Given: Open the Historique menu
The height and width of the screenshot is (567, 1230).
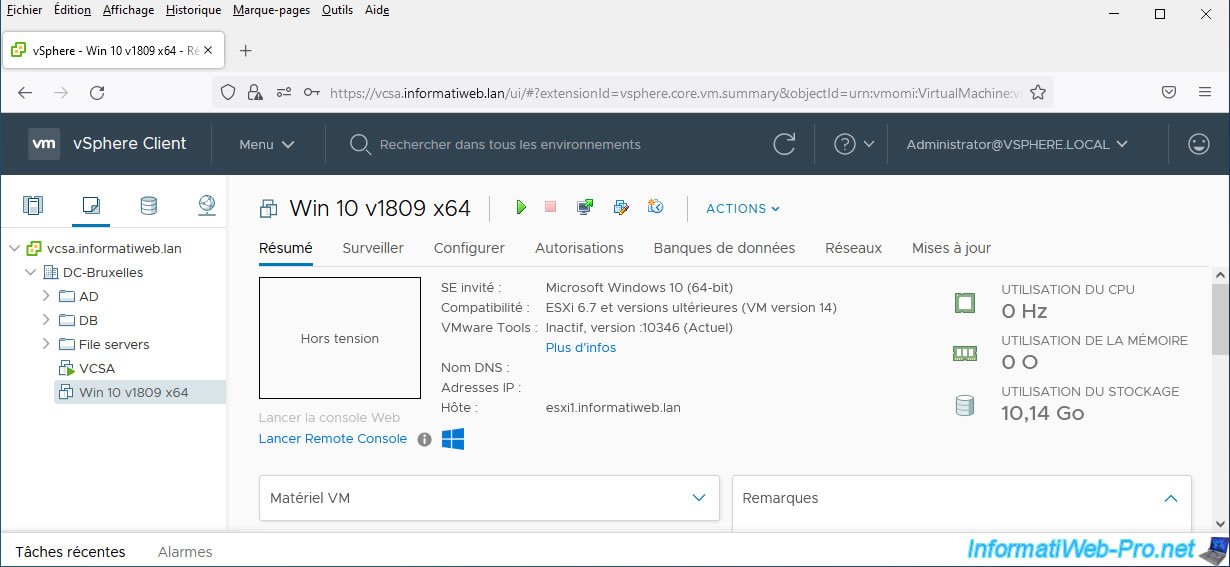Looking at the screenshot, I should point(193,10).
